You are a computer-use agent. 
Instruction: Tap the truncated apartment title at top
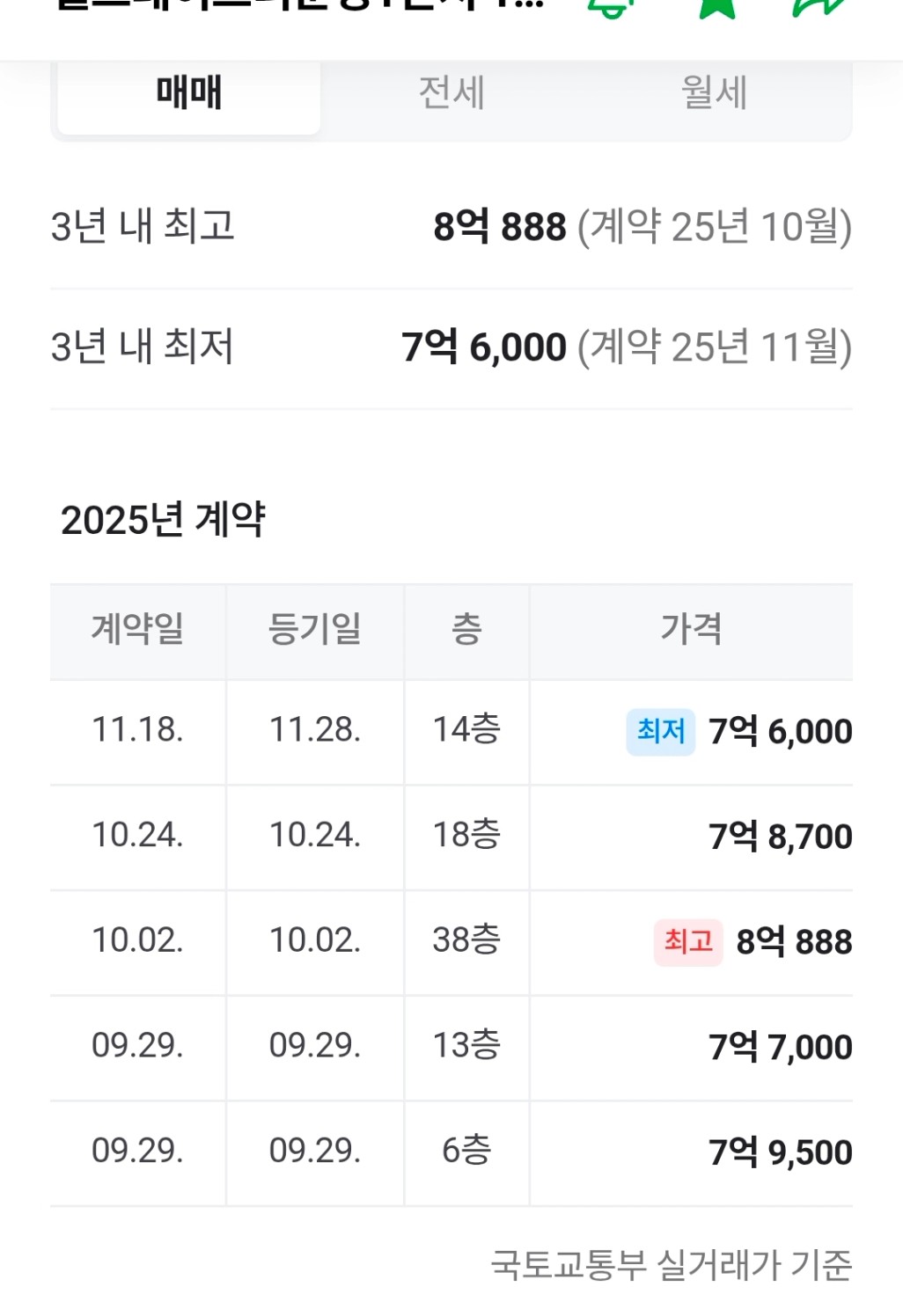point(299,5)
